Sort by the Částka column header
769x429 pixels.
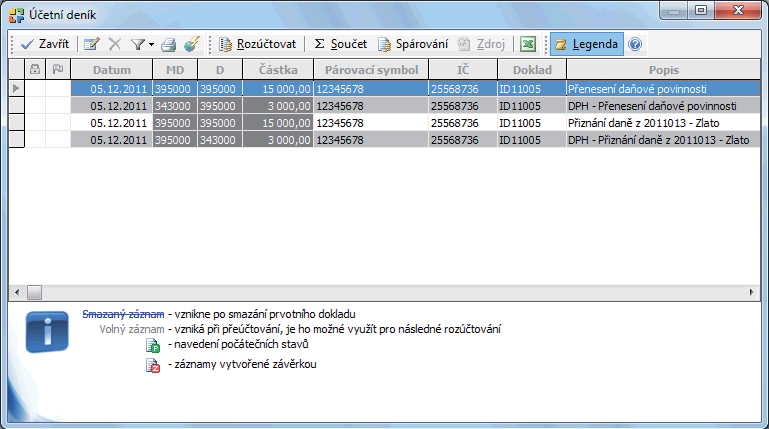click(x=276, y=70)
